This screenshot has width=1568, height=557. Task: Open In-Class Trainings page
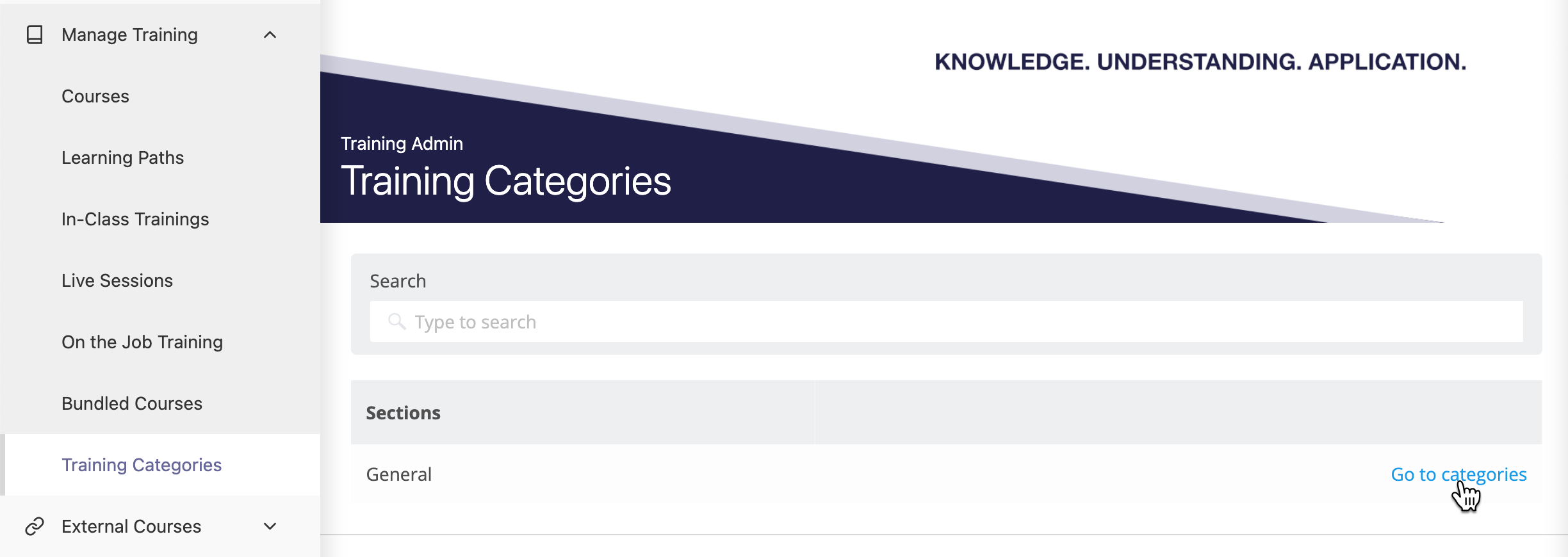pyautogui.click(x=135, y=219)
